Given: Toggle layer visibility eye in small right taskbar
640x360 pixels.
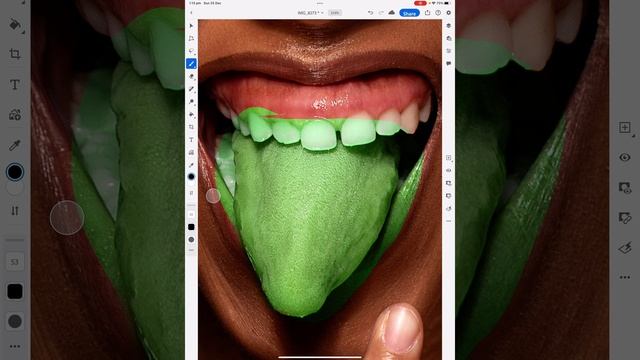Looking at the screenshot, I should click(449, 171).
